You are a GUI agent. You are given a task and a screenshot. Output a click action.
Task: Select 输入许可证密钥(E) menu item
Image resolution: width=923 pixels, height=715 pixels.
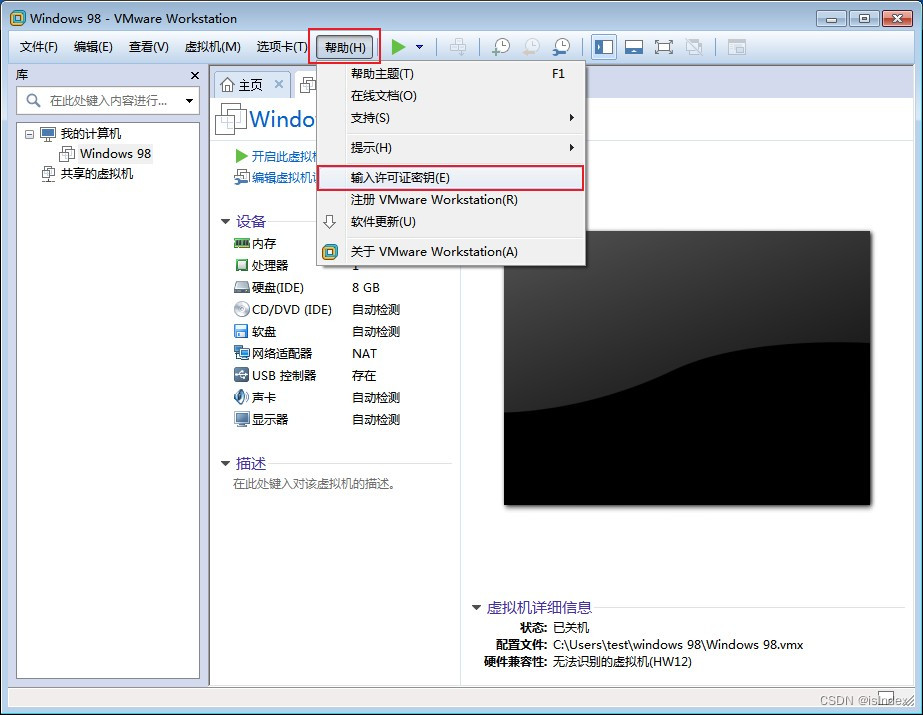451,178
